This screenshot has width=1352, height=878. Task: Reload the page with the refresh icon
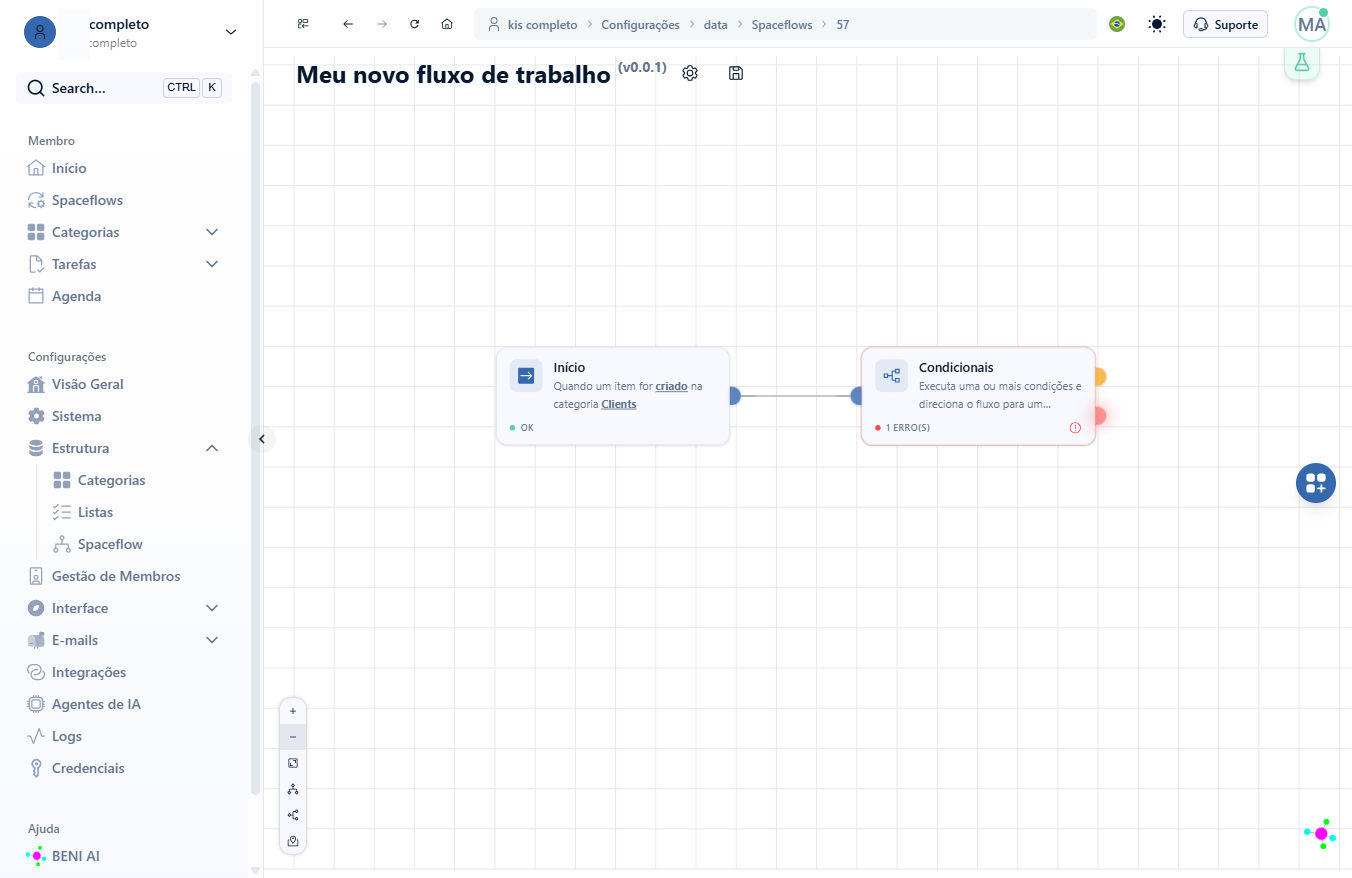point(414,24)
